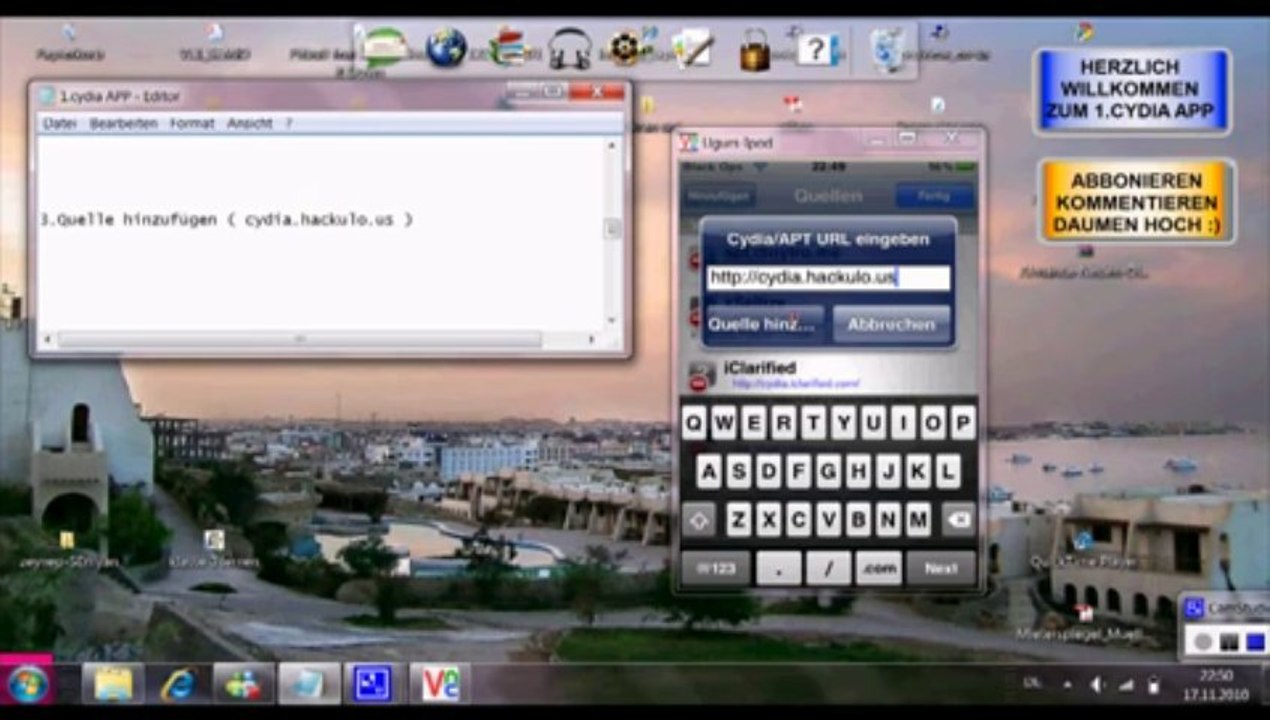Image resolution: width=1270 pixels, height=720 pixels.
Task: Show hidden tray icons with the arrow
Action: (x=1066, y=685)
